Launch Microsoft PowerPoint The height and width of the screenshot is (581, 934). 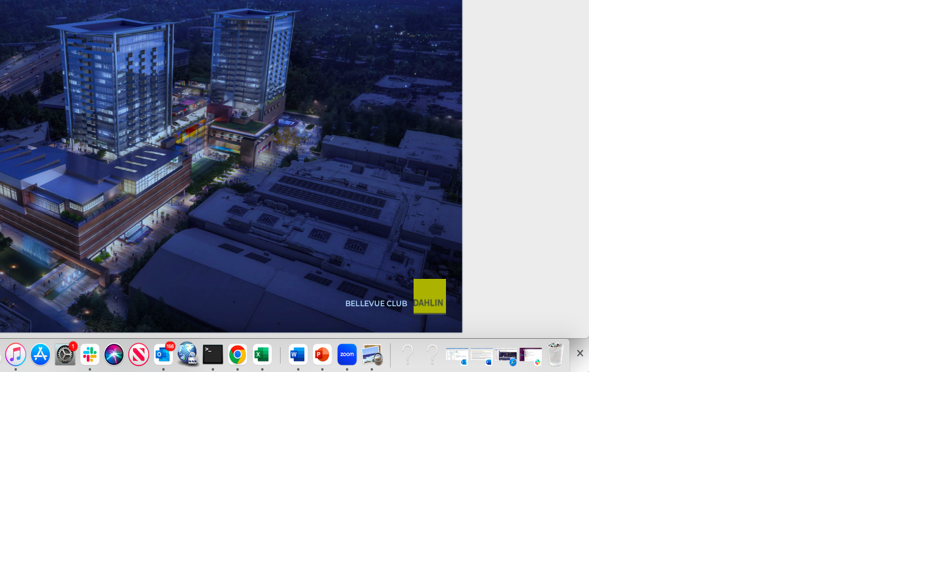point(322,353)
